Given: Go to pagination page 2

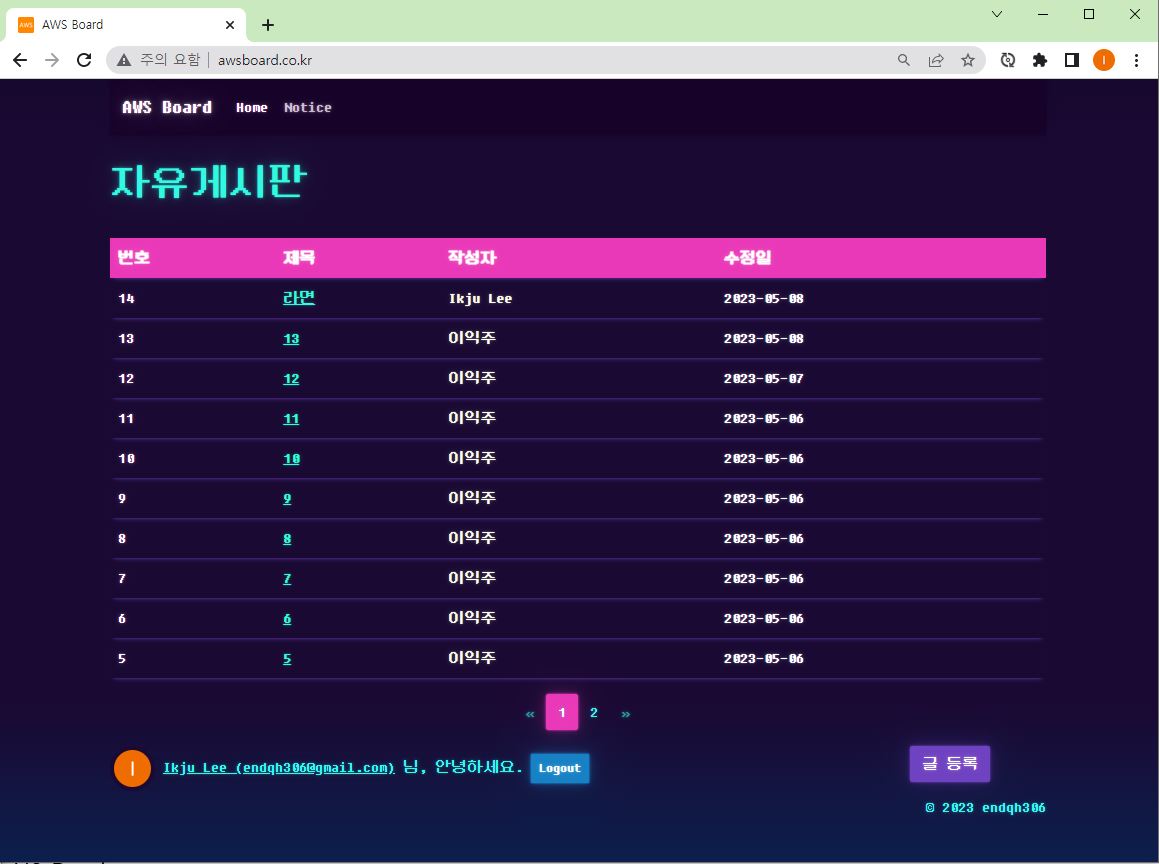Looking at the screenshot, I should 594,712.
